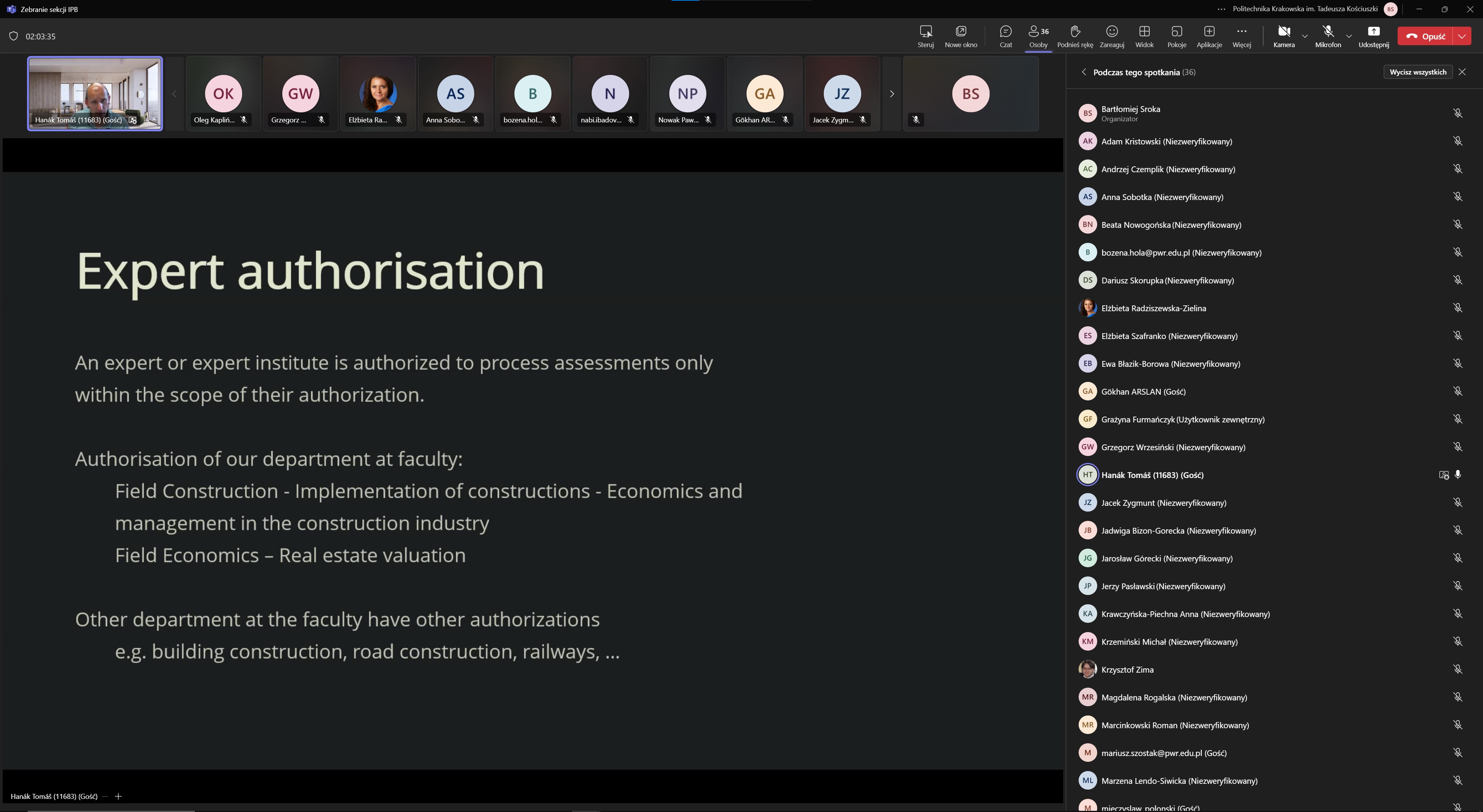Open the Aplikacje apps menu
Viewport: 1483px width, 812px height.
1208,36
